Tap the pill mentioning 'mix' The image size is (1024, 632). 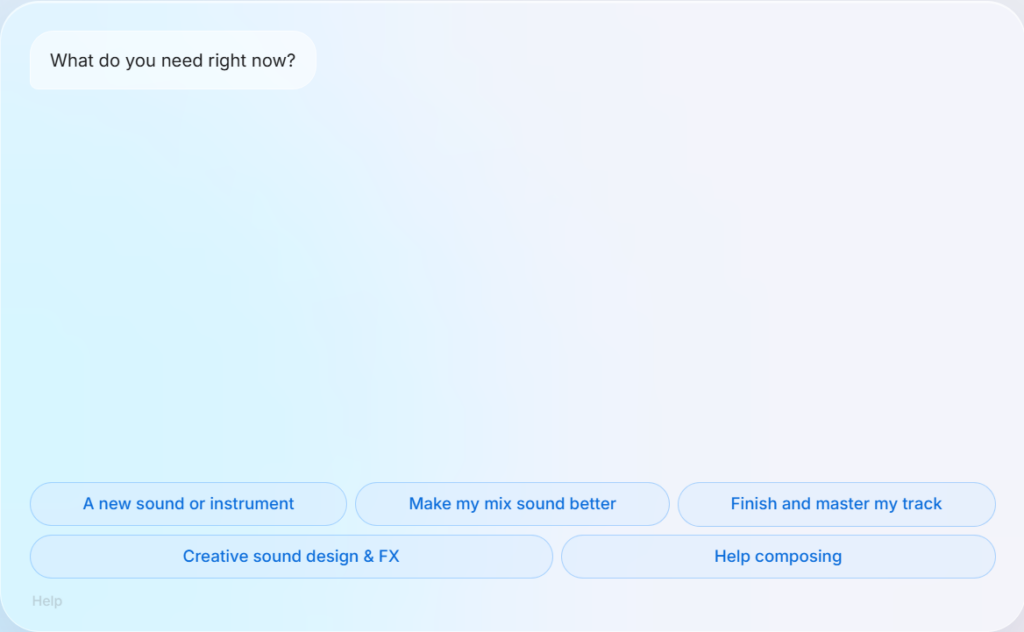[512, 504]
